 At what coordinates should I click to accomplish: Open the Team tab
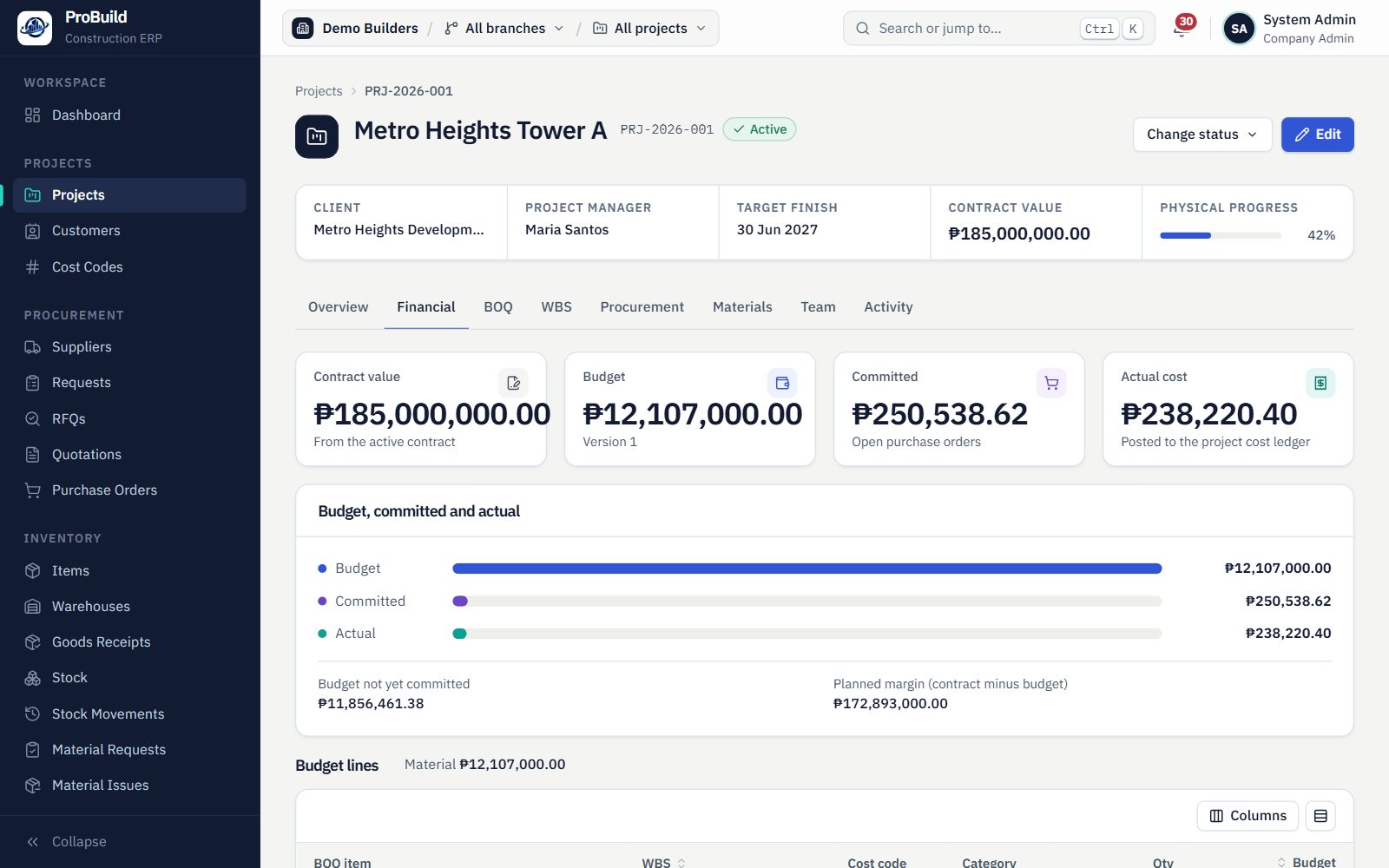point(818,307)
